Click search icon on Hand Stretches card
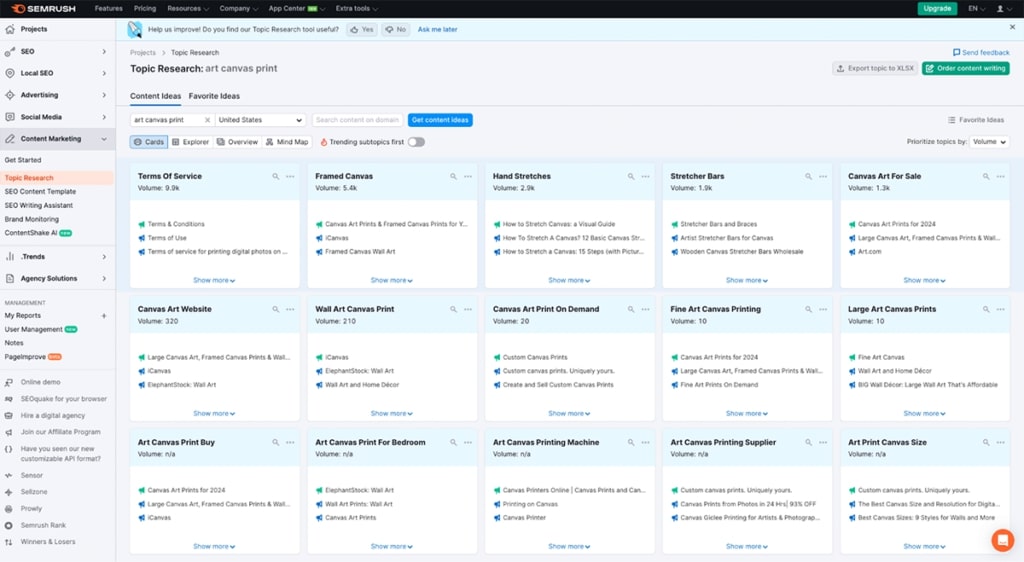 [631, 176]
